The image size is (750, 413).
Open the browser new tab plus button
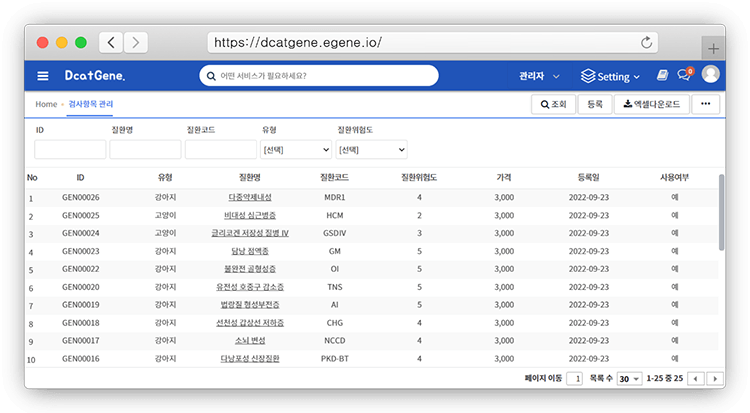click(x=713, y=48)
